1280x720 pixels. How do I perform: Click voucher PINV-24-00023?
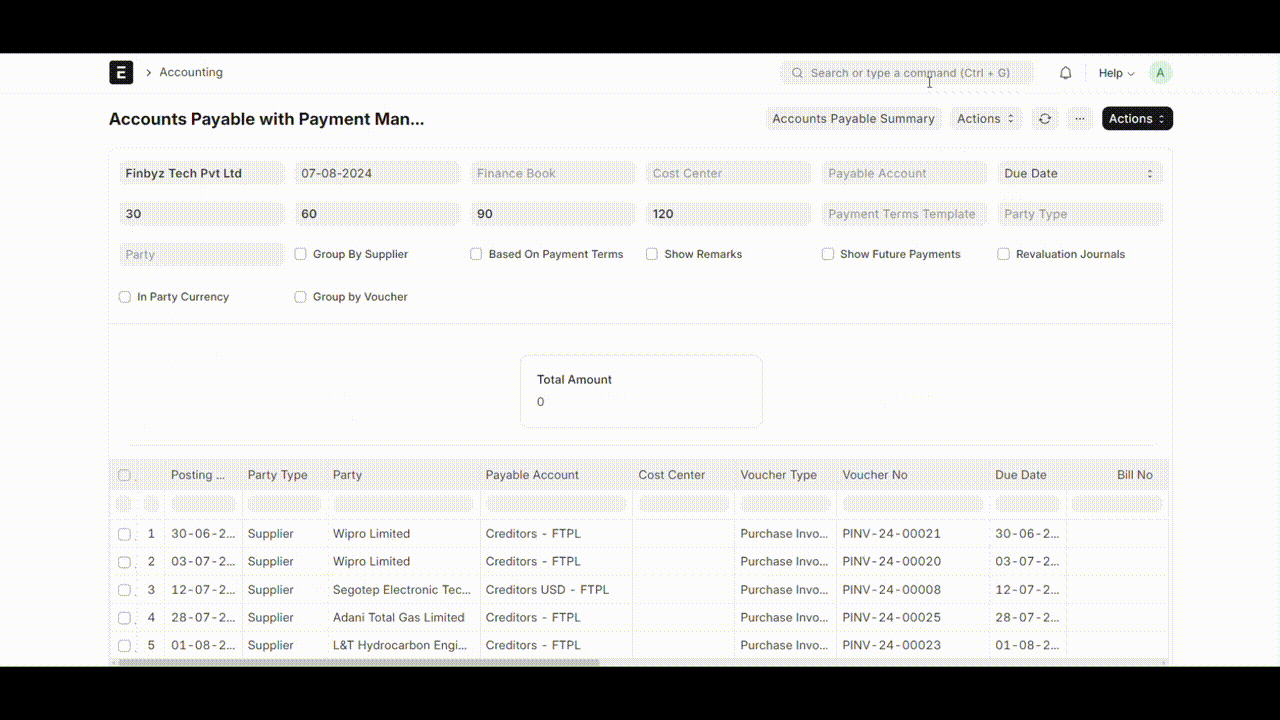(892, 646)
